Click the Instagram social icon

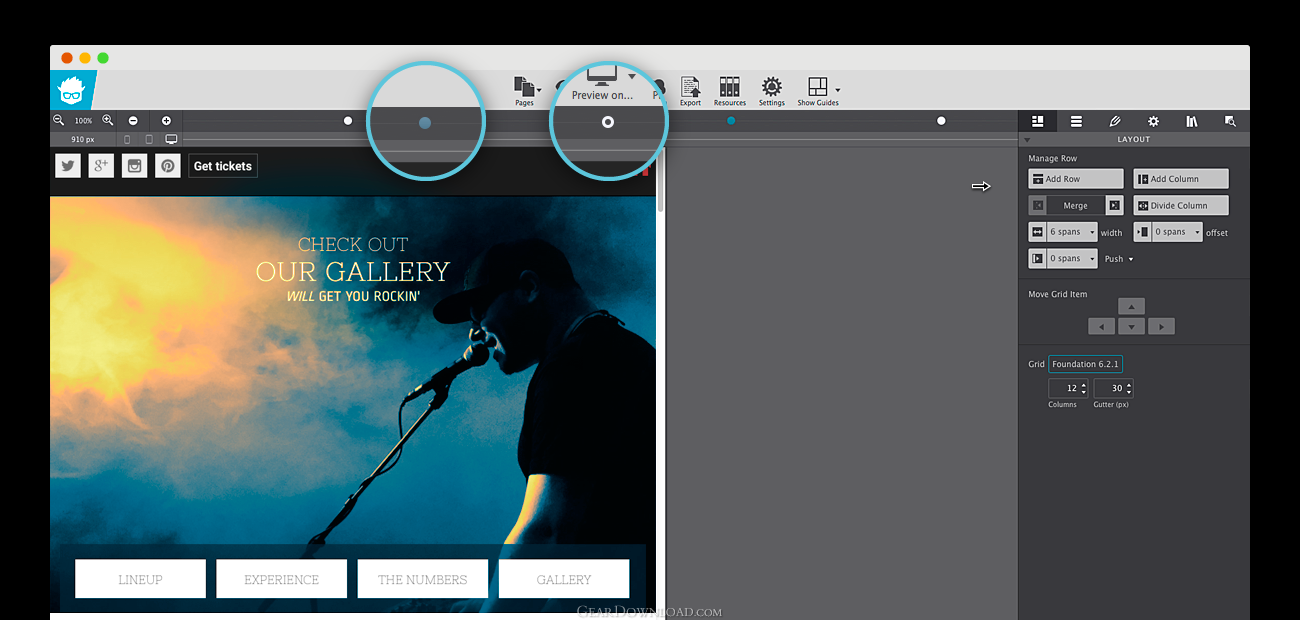click(x=135, y=166)
